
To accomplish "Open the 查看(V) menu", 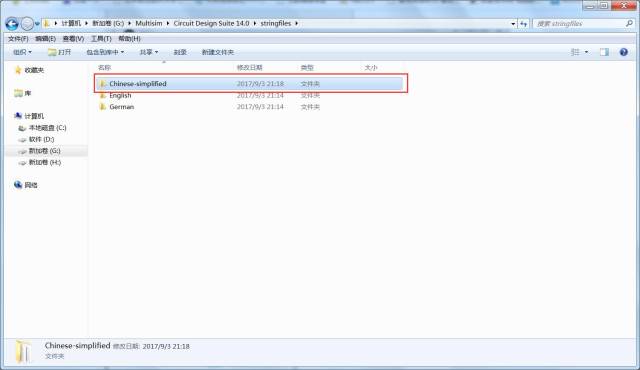I will (73, 38).
